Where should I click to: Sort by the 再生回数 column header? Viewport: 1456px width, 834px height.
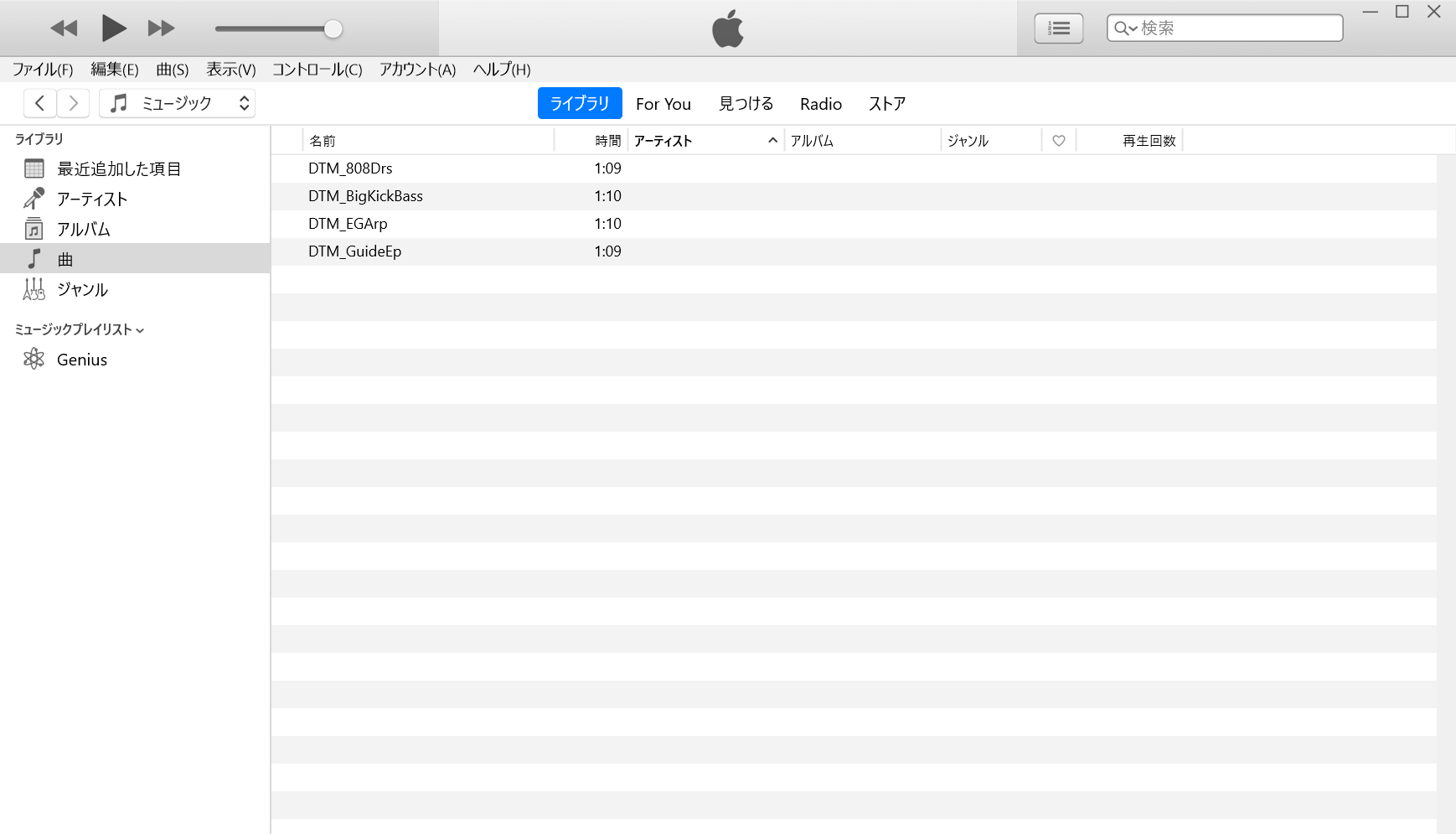(x=1129, y=141)
